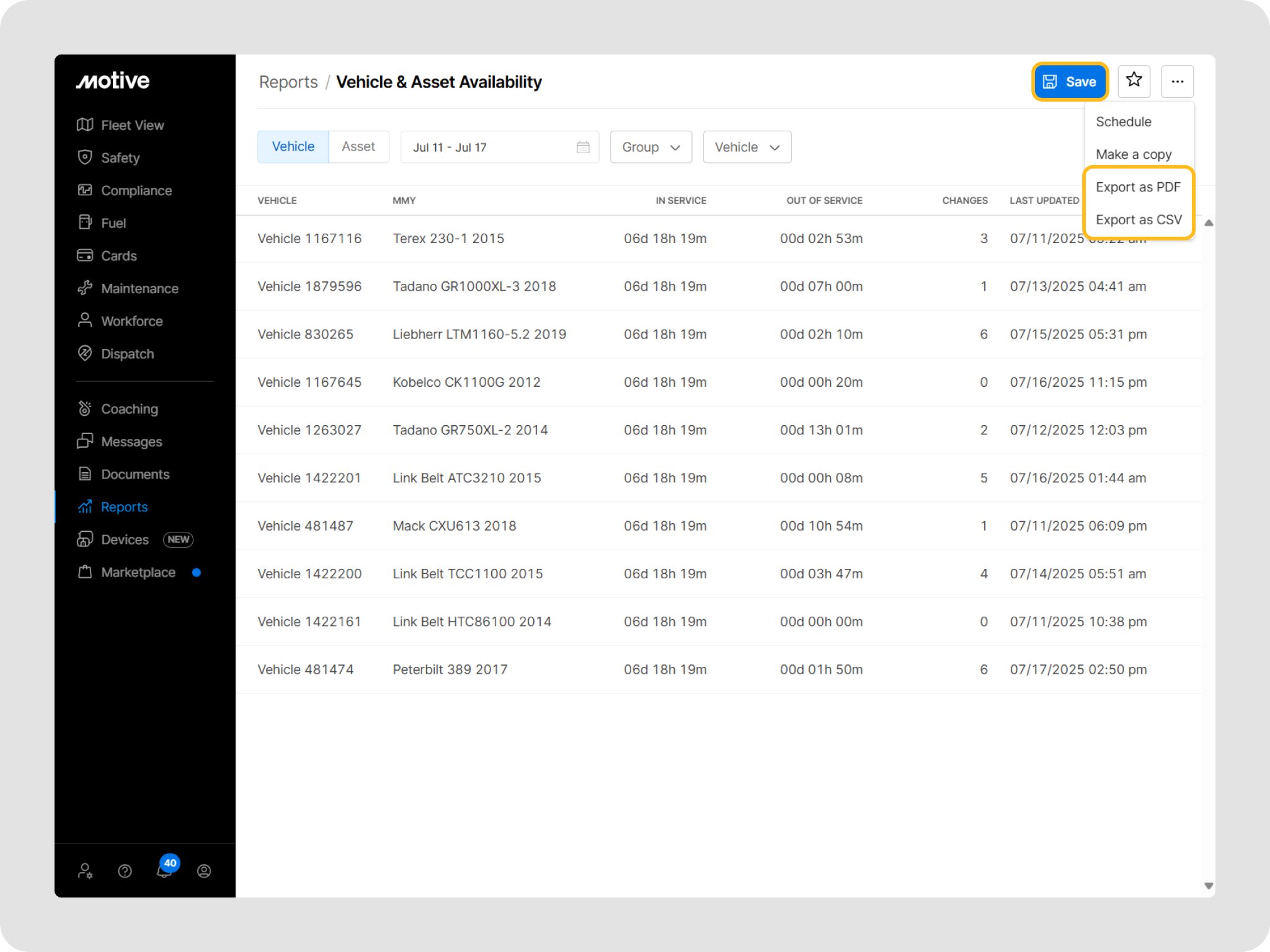Click the star favorite icon

click(x=1134, y=81)
